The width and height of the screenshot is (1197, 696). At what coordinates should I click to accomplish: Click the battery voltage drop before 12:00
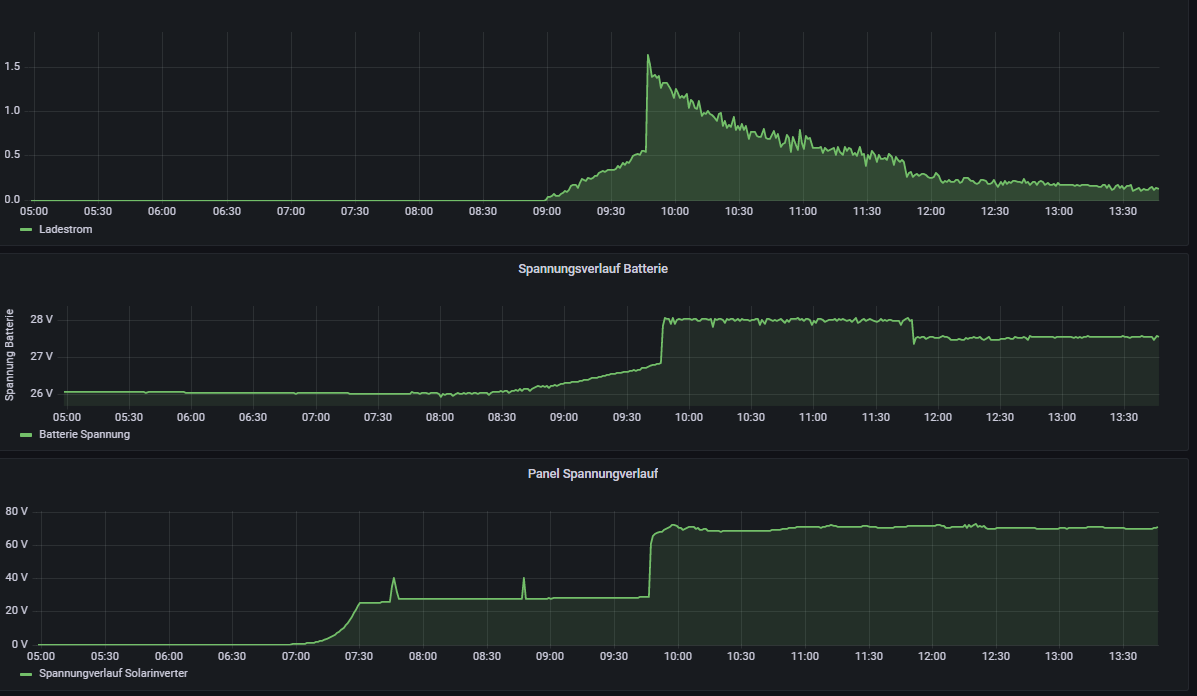[x=913, y=333]
